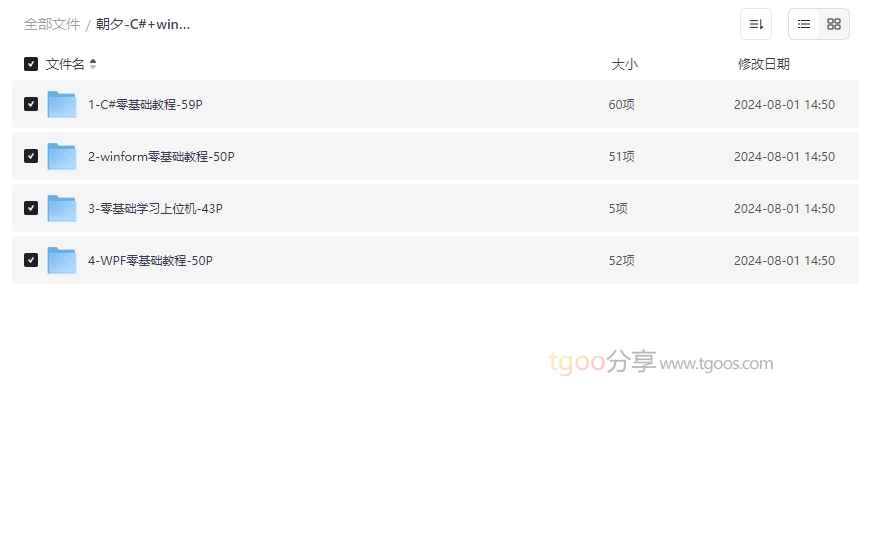Click the 大小 column header

pyautogui.click(x=624, y=65)
